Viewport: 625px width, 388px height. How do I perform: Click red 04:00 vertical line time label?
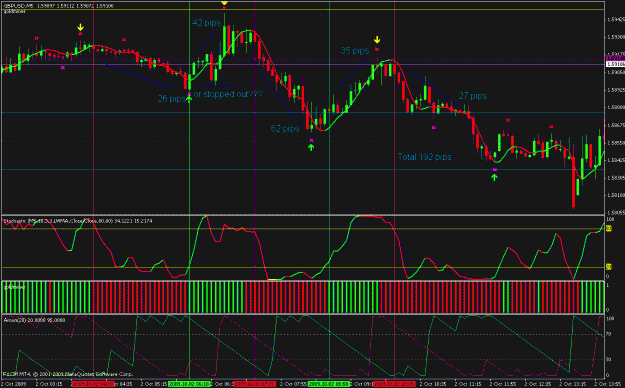click(93, 384)
